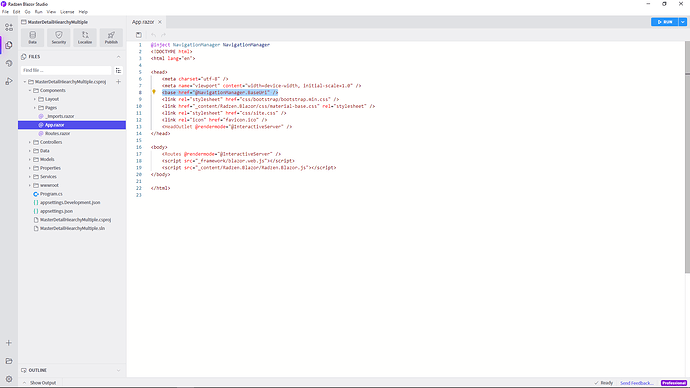The image size is (690, 388).
Task: Open the Localize tool
Action: click(x=85, y=37)
